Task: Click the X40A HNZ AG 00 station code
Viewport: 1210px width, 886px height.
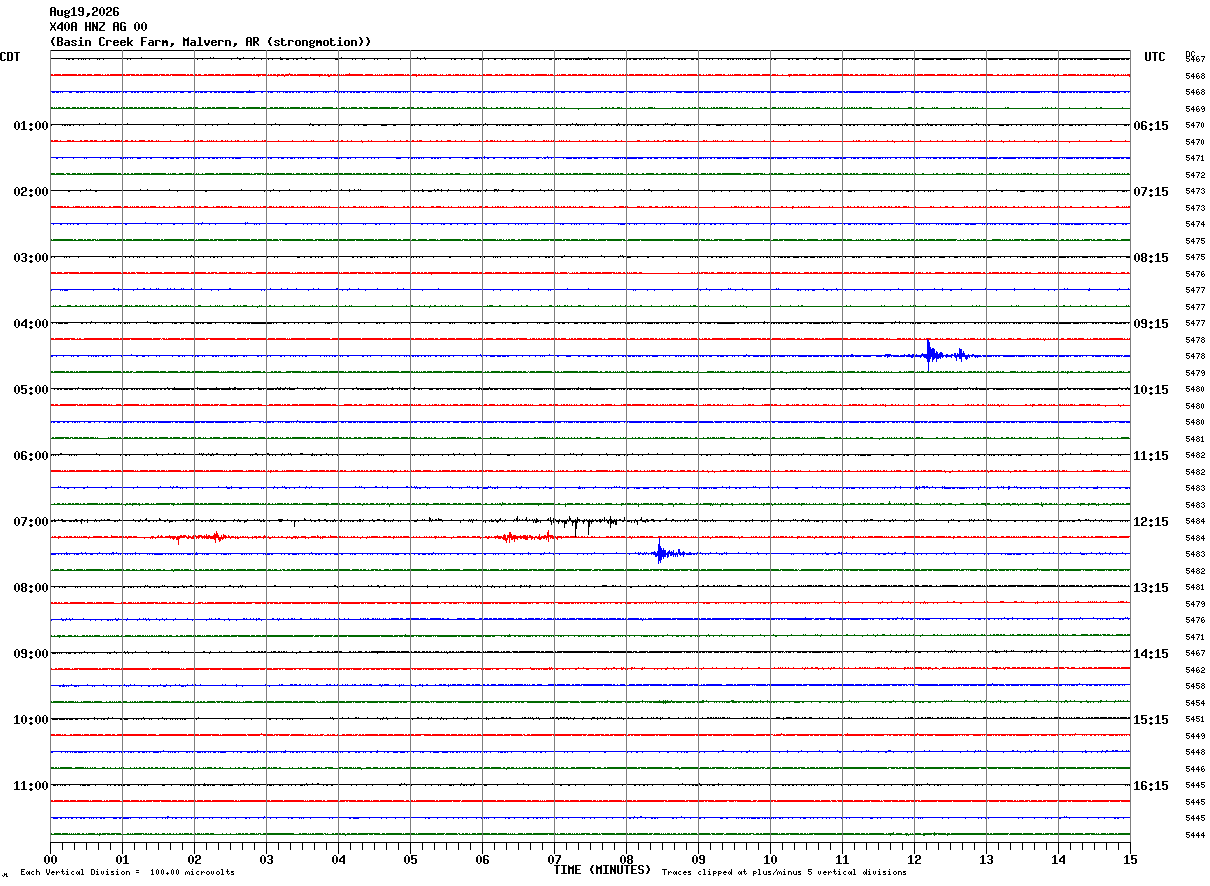Action: [98, 27]
